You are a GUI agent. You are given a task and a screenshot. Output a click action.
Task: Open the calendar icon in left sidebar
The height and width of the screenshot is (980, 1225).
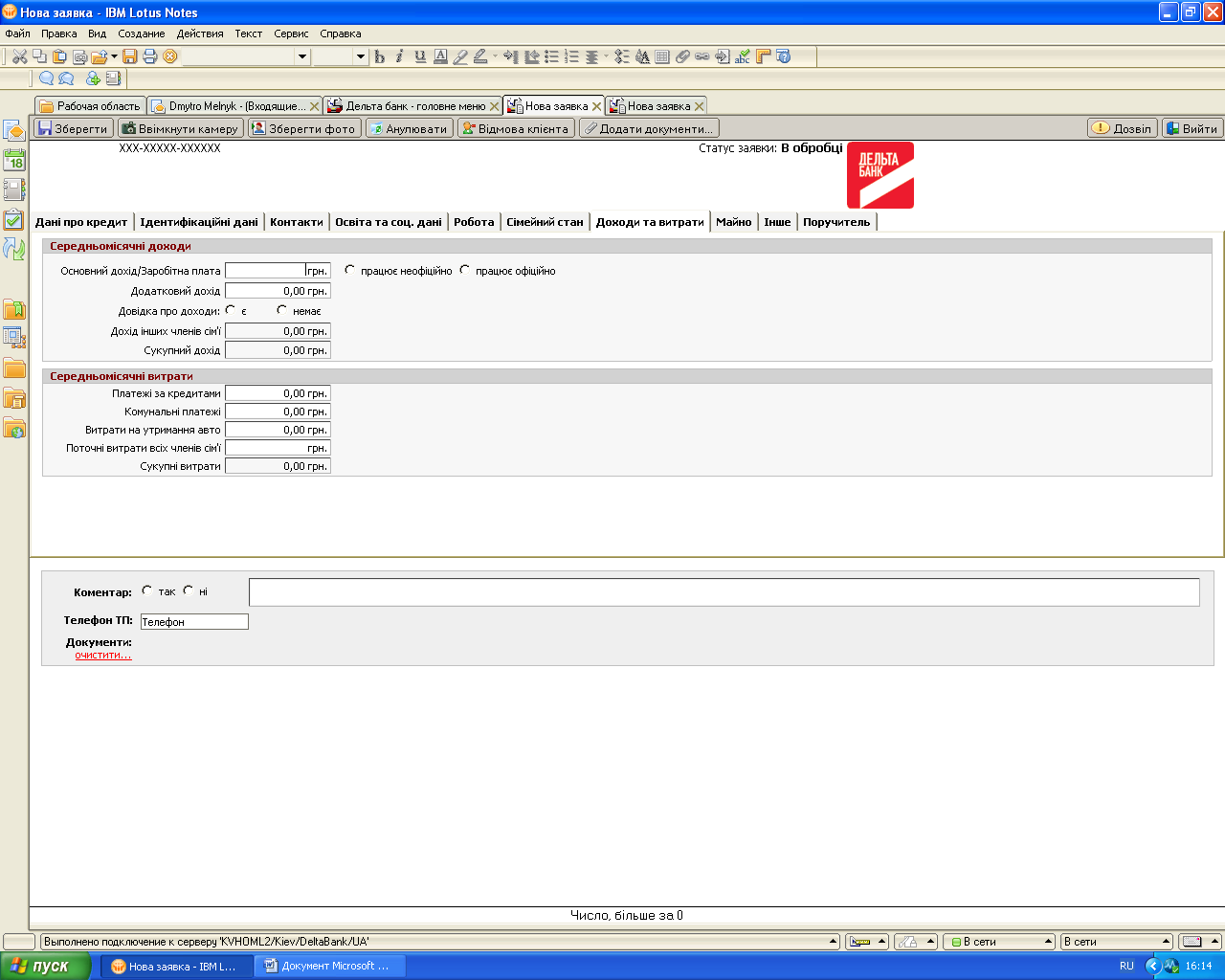tap(14, 160)
